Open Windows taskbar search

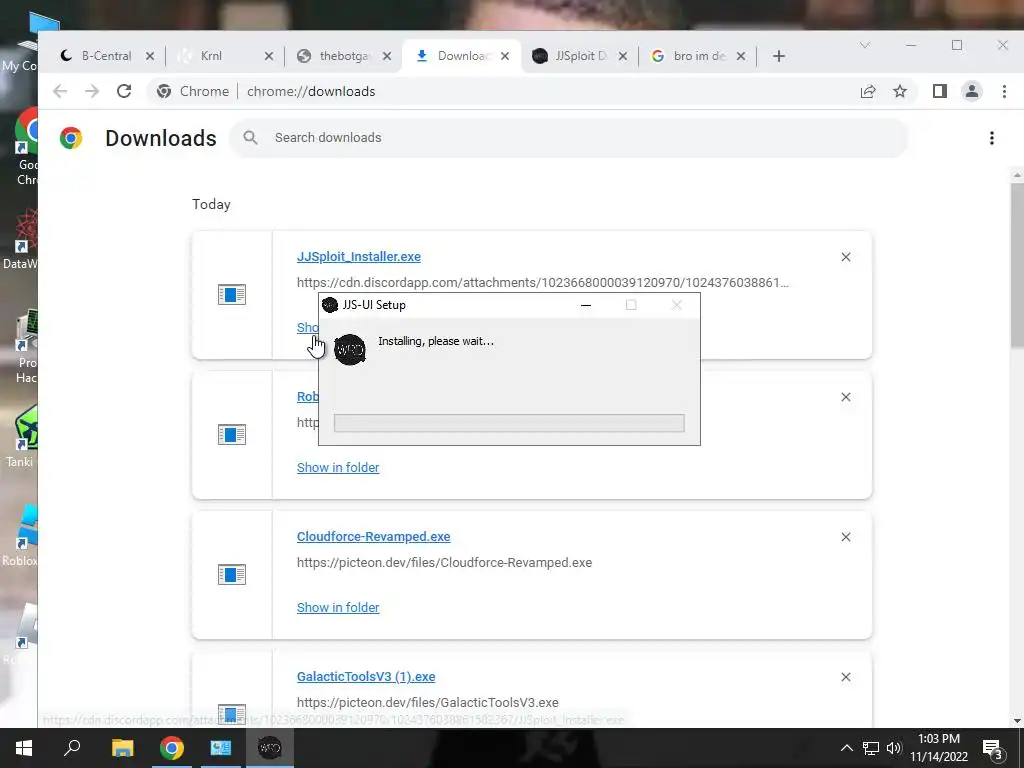pos(72,748)
